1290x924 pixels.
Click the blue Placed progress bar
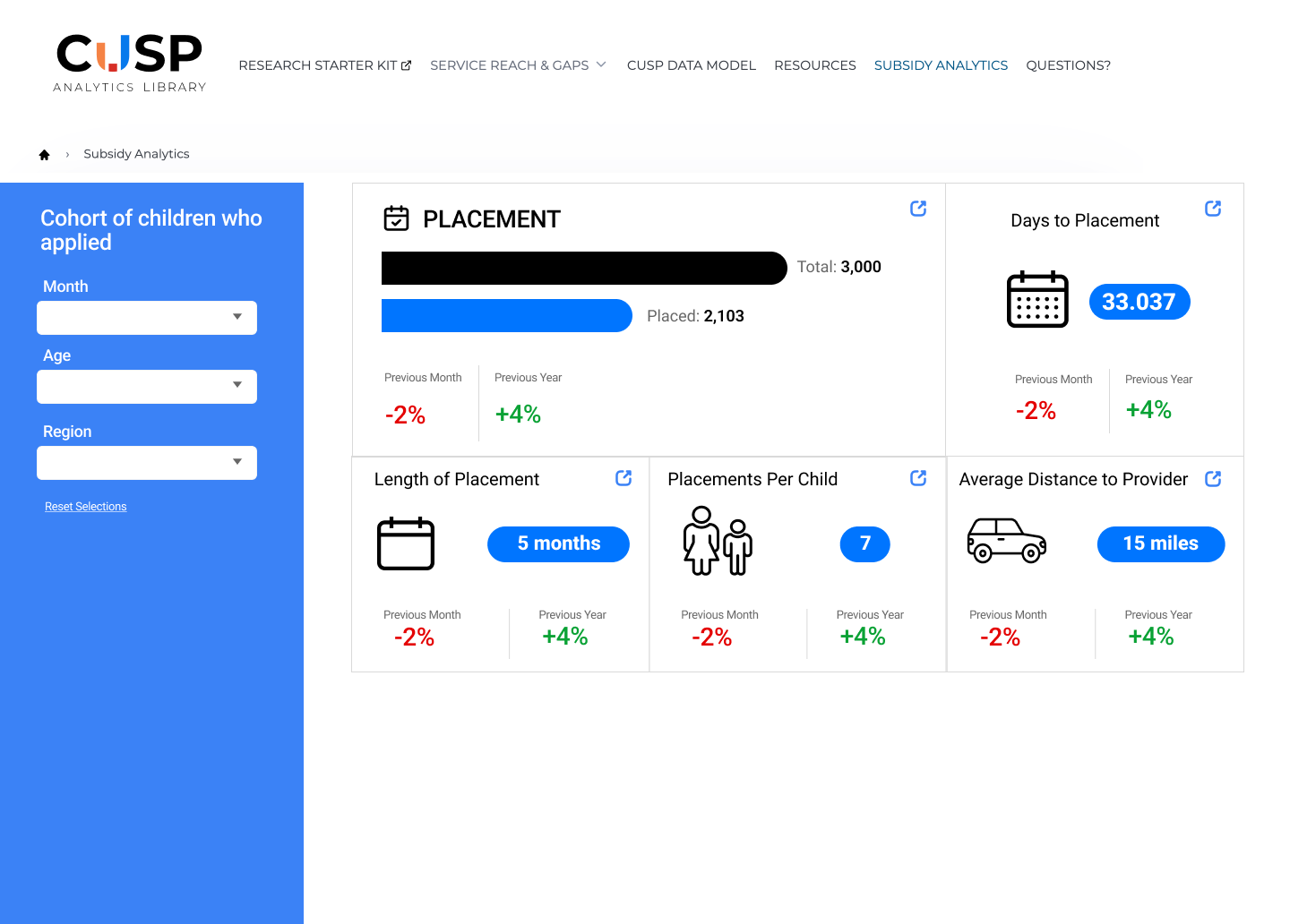(x=507, y=316)
